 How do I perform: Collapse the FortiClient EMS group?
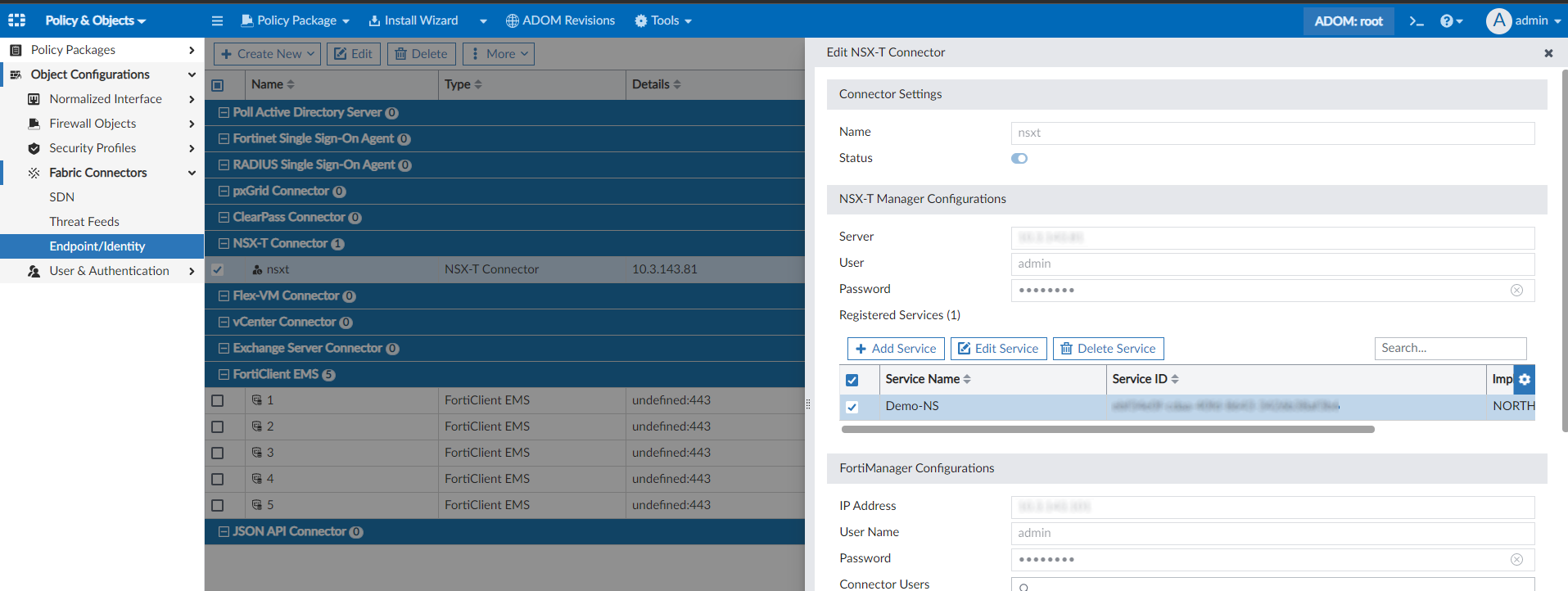[224, 375]
